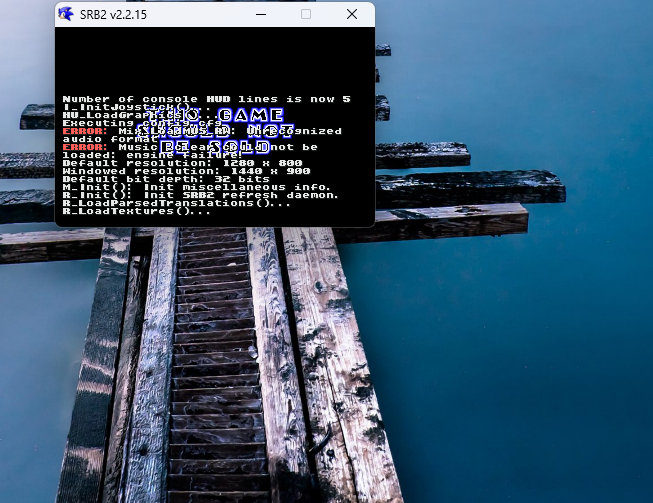Click 'Windowed resolution: 1440 x 900' line
This screenshot has height=503, width=653.
click(186, 171)
